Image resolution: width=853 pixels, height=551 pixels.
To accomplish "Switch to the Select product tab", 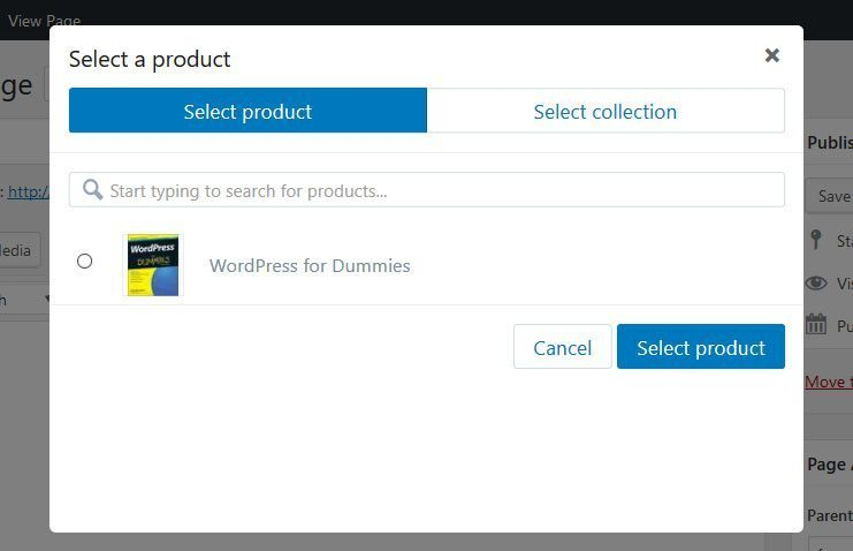I will pyautogui.click(x=248, y=110).
